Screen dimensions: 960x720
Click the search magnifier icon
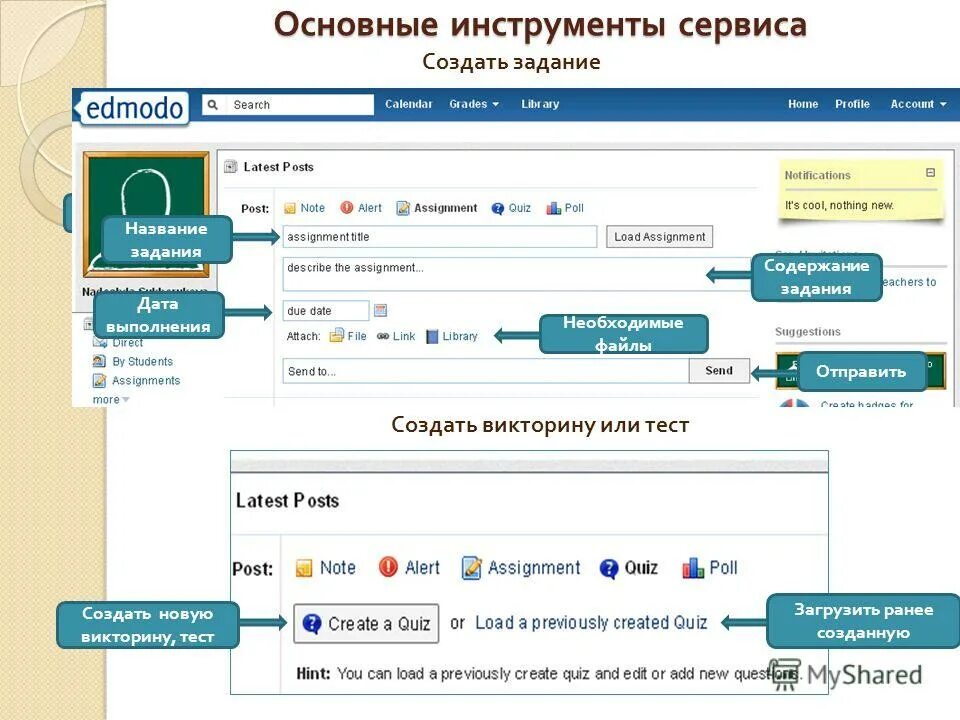[x=212, y=105]
